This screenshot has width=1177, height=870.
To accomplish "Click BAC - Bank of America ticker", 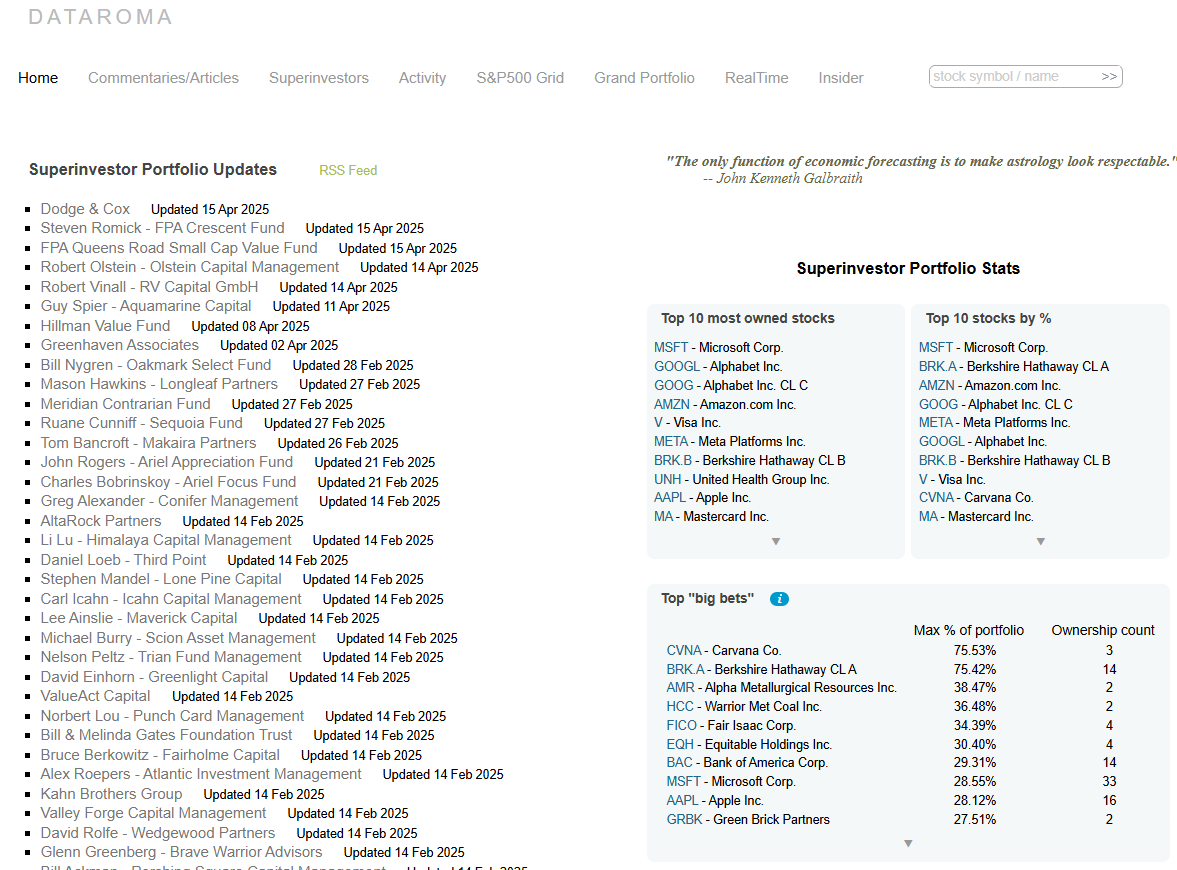I will (x=679, y=763).
